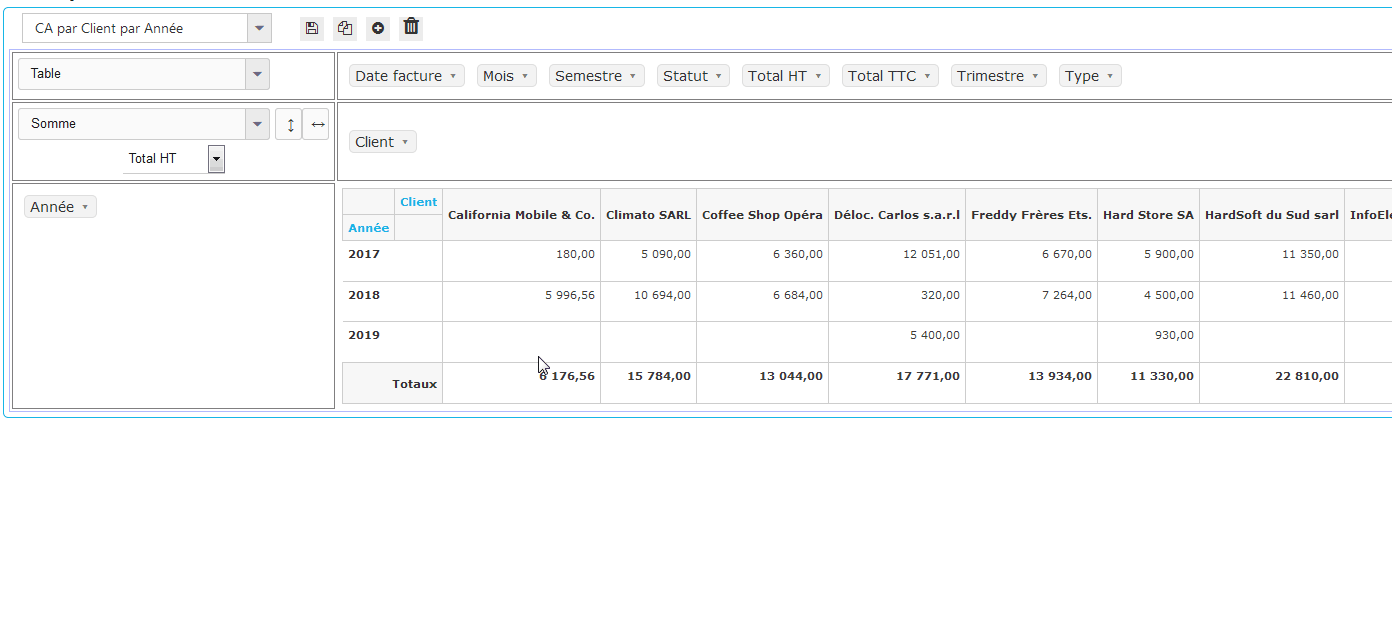Open the Semestre field filter arrow
Image resolution: width=1392 pixels, height=621 pixels.
(632, 76)
